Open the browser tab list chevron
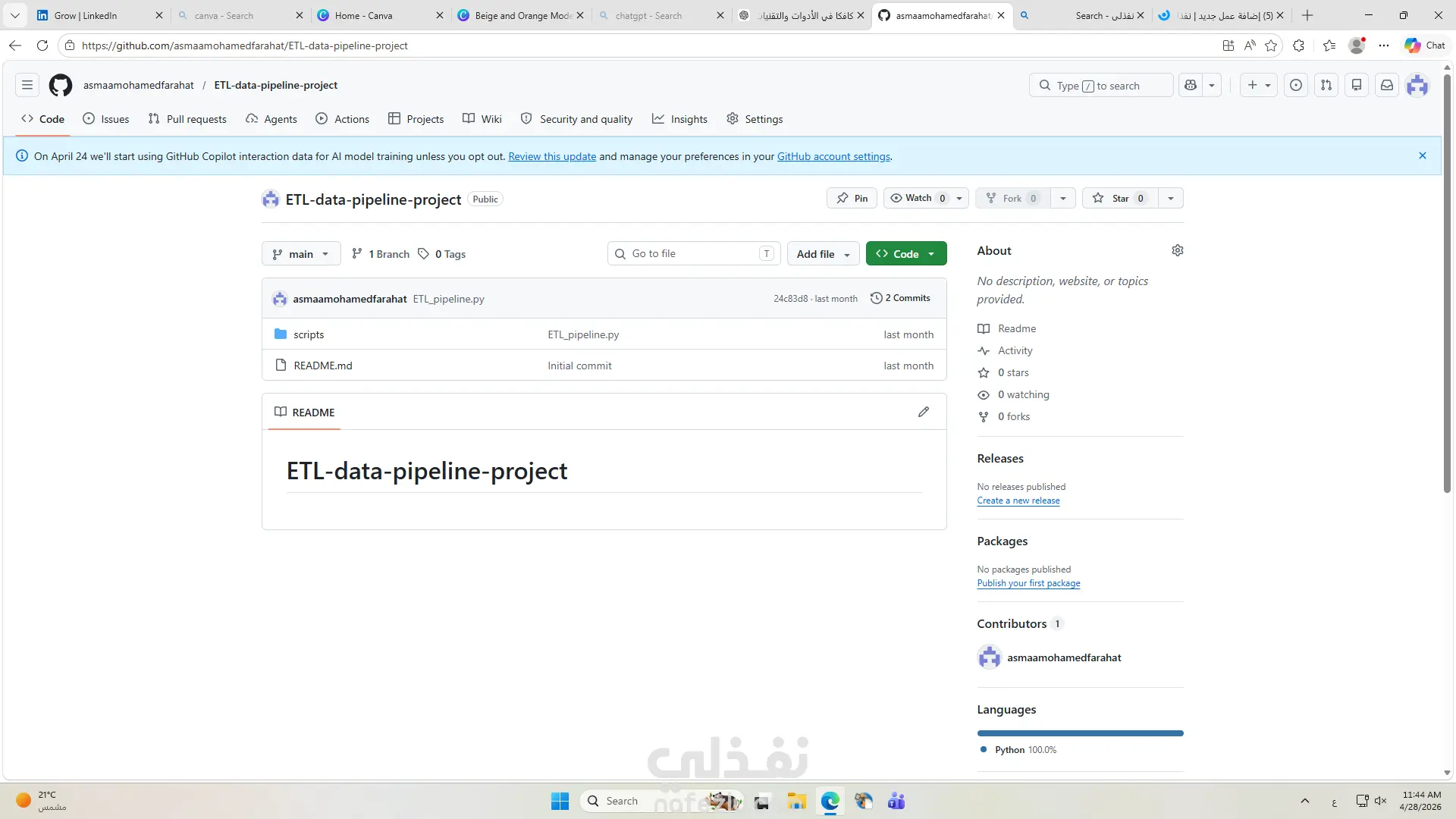The image size is (1456, 819). 15,15
